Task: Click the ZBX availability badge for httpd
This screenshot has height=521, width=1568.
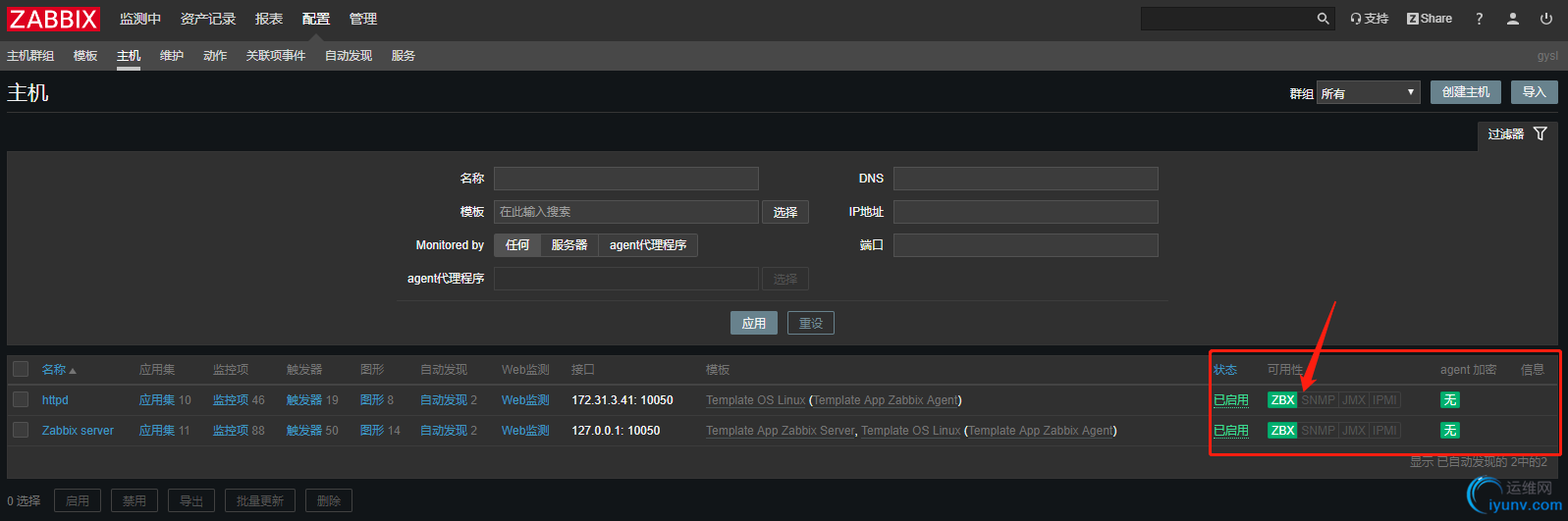Action: click(x=1282, y=399)
